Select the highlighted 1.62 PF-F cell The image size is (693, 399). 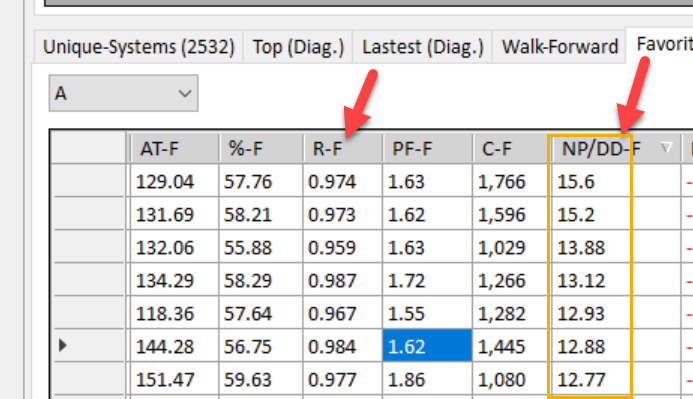(427, 346)
